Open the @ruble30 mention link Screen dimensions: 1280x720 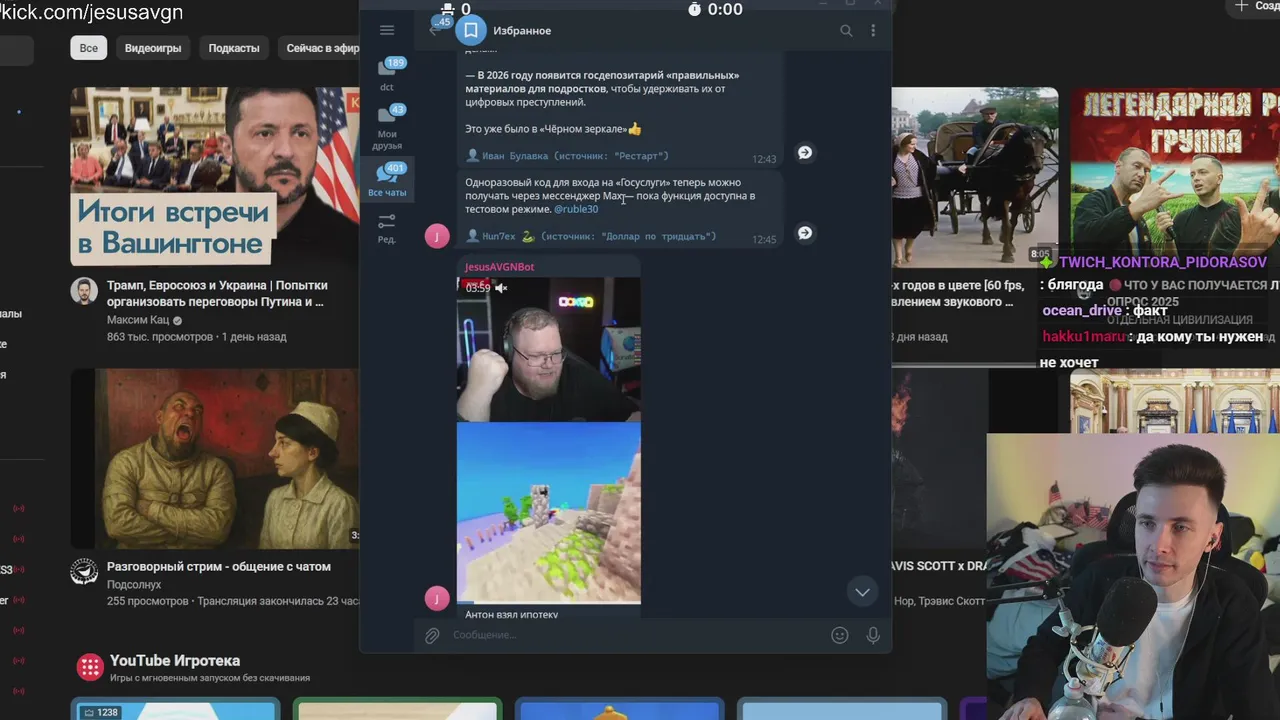click(576, 209)
